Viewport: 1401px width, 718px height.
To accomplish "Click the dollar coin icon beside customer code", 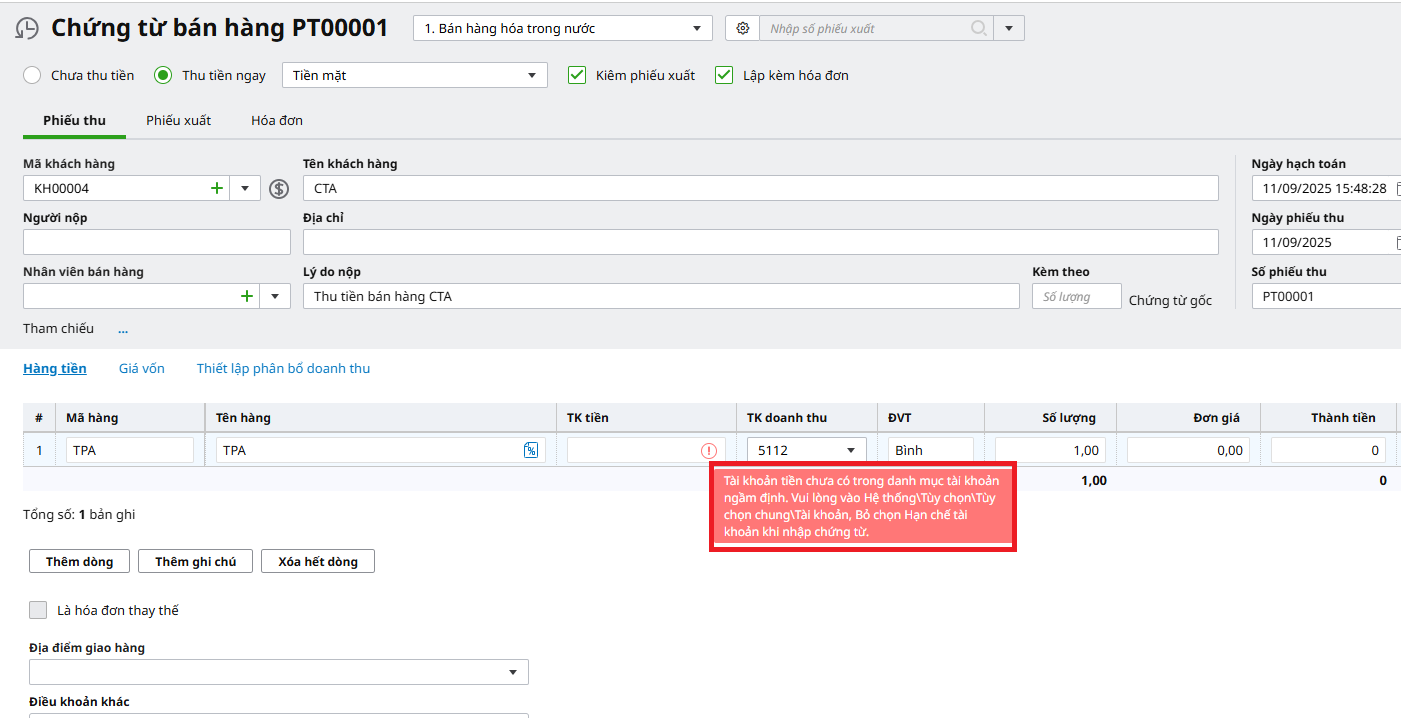I will coord(279,189).
